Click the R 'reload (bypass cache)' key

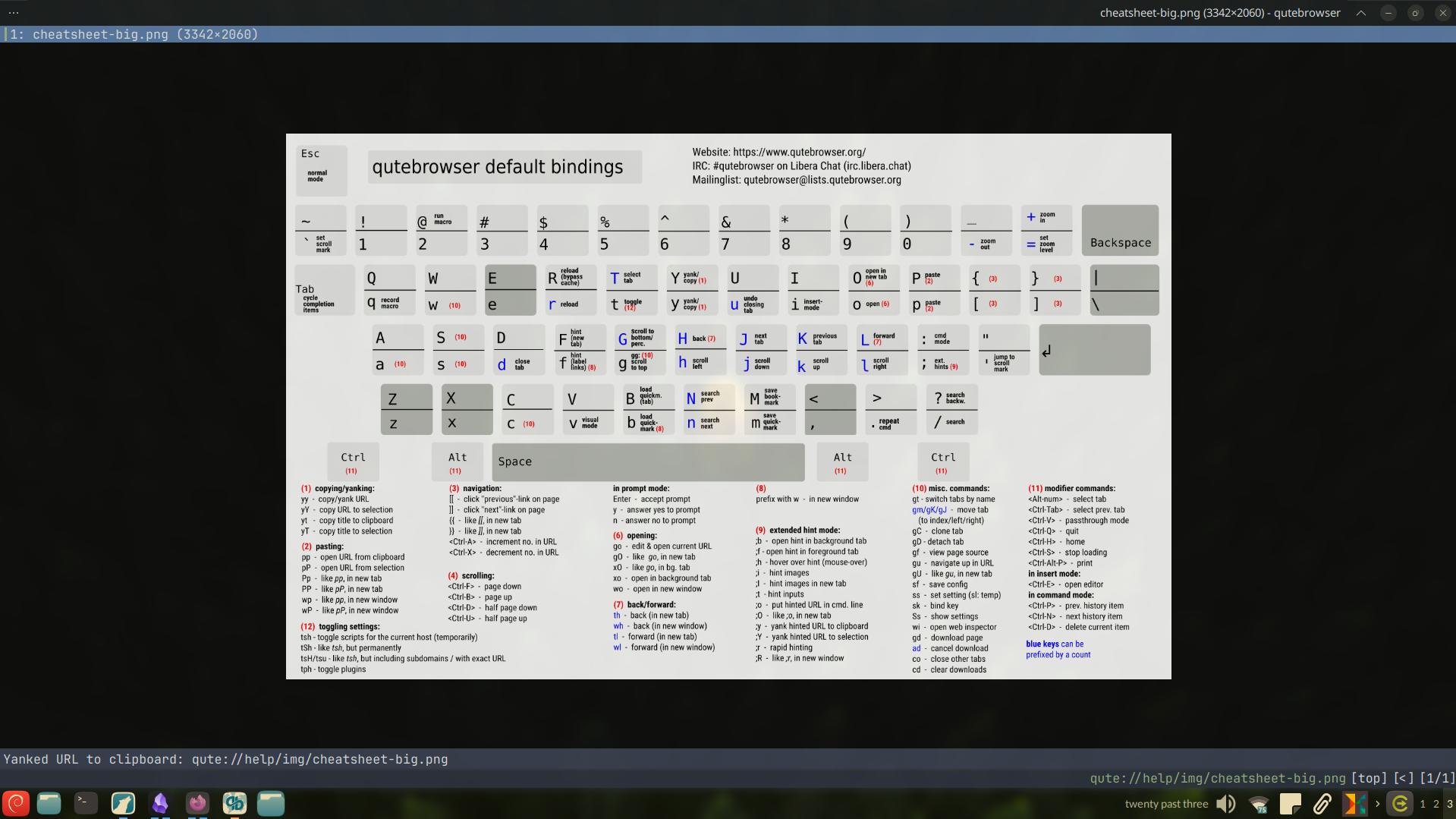pyautogui.click(x=571, y=278)
